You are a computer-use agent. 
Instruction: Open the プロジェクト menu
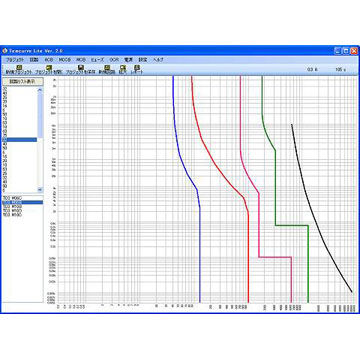(15, 60)
